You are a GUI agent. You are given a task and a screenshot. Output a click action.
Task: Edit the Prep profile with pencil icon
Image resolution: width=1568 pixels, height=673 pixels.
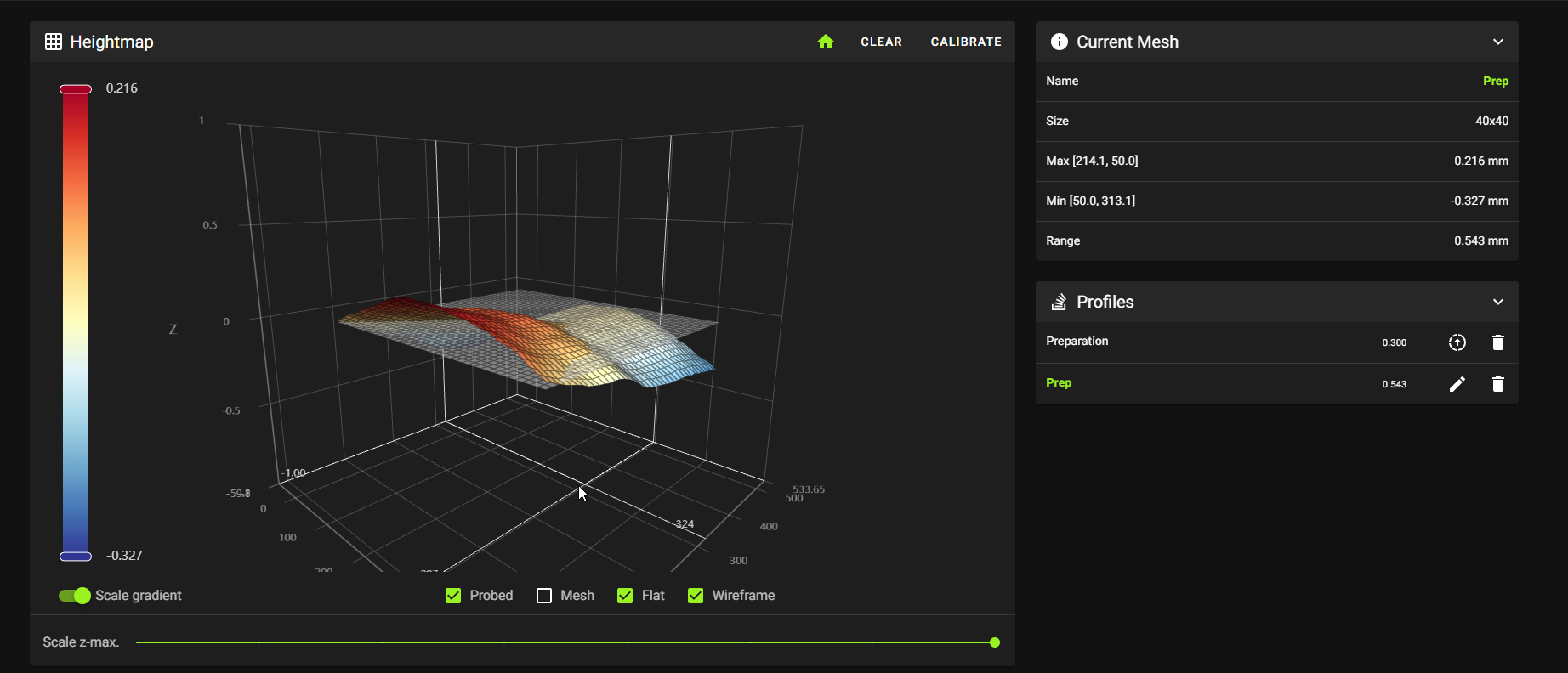[x=1457, y=384]
